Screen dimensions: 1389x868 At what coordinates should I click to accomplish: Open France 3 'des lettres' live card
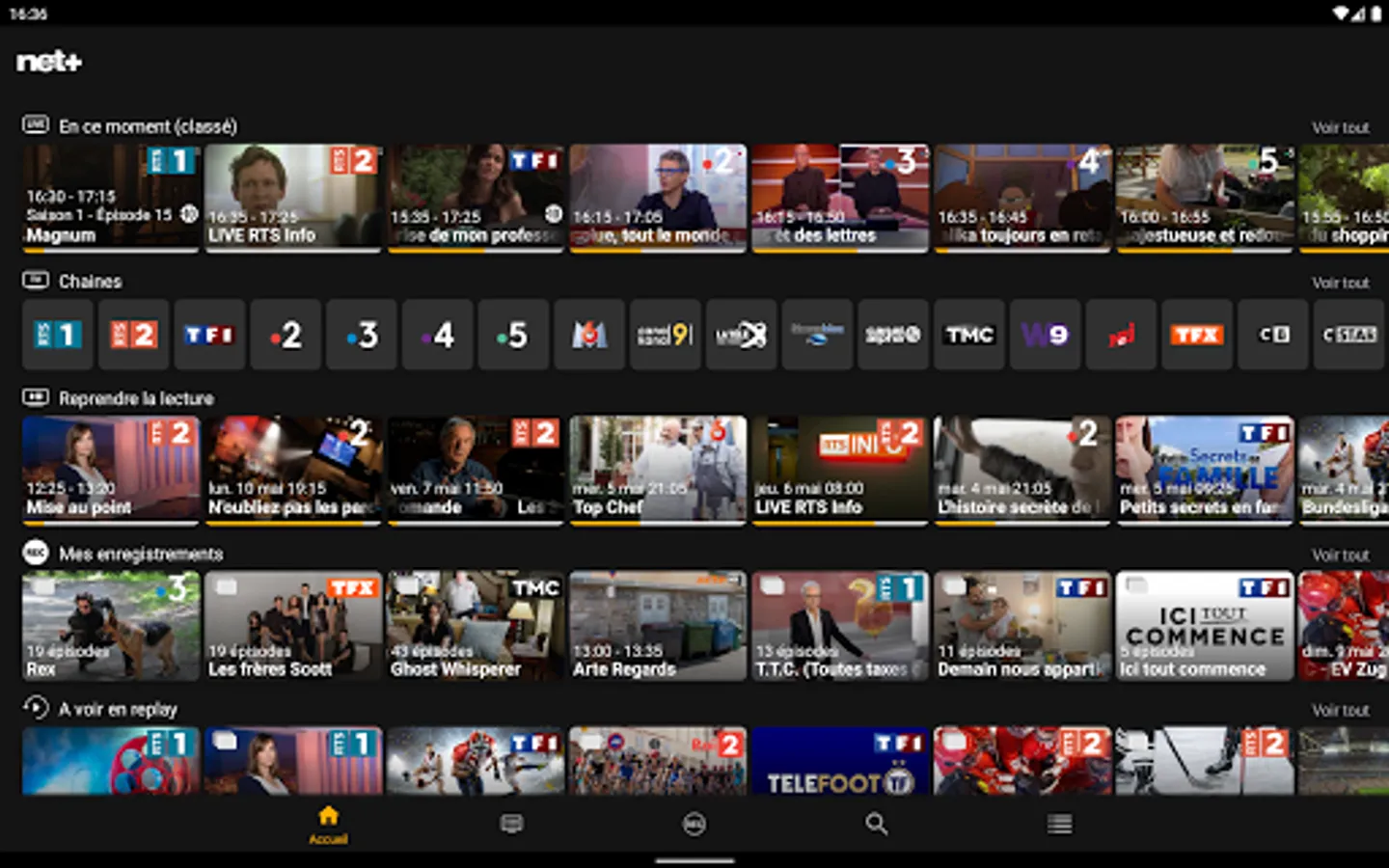840,199
